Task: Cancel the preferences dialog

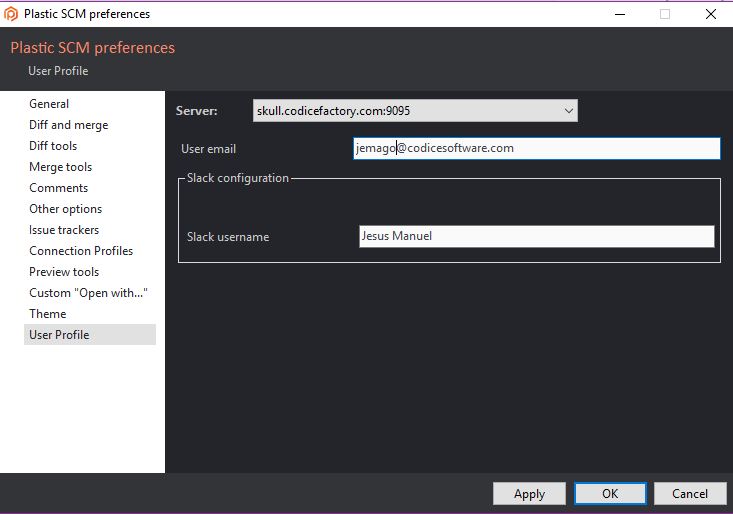Action: tap(690, 494)
